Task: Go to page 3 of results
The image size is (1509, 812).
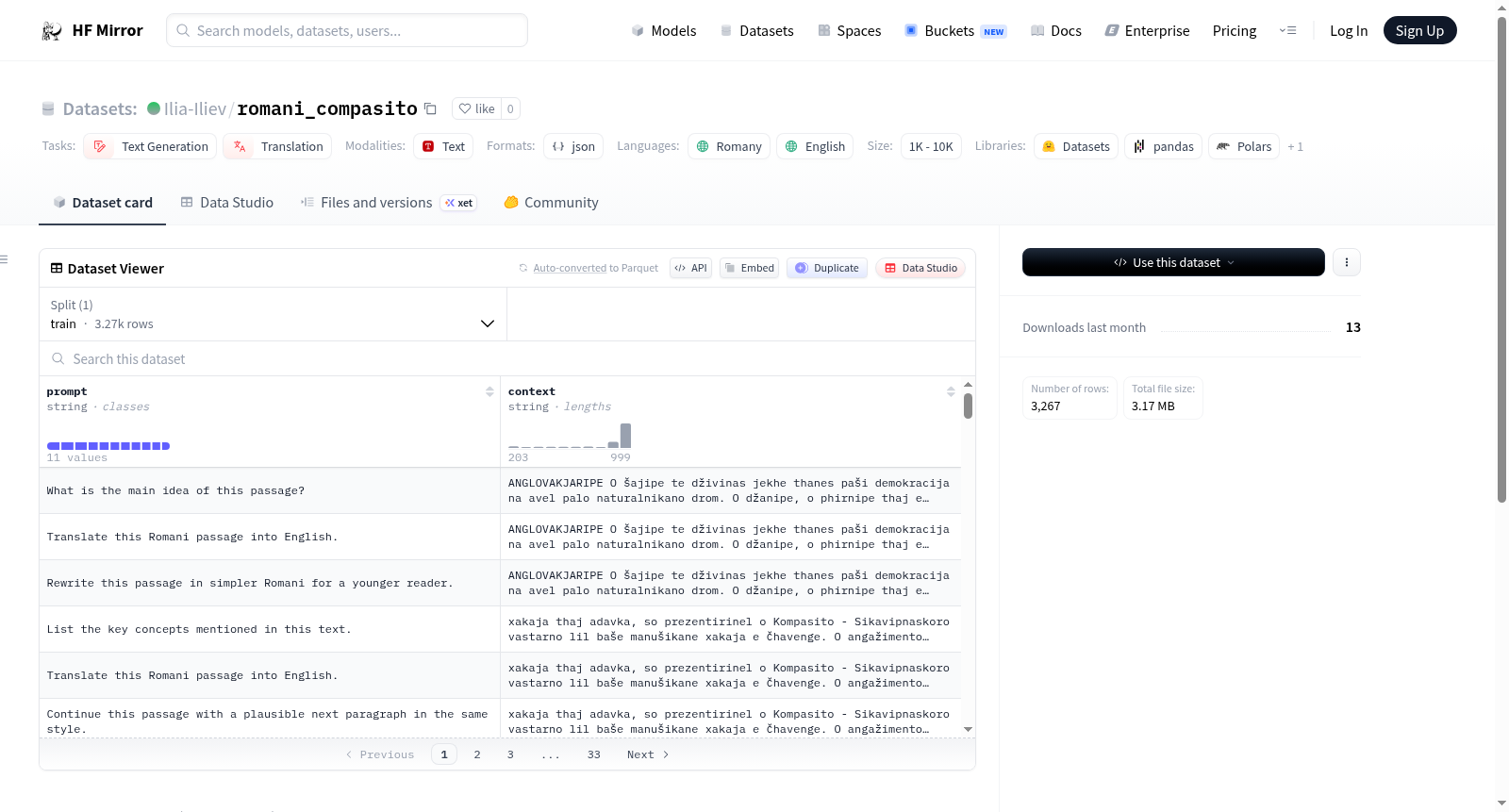Action: (510, 754)
